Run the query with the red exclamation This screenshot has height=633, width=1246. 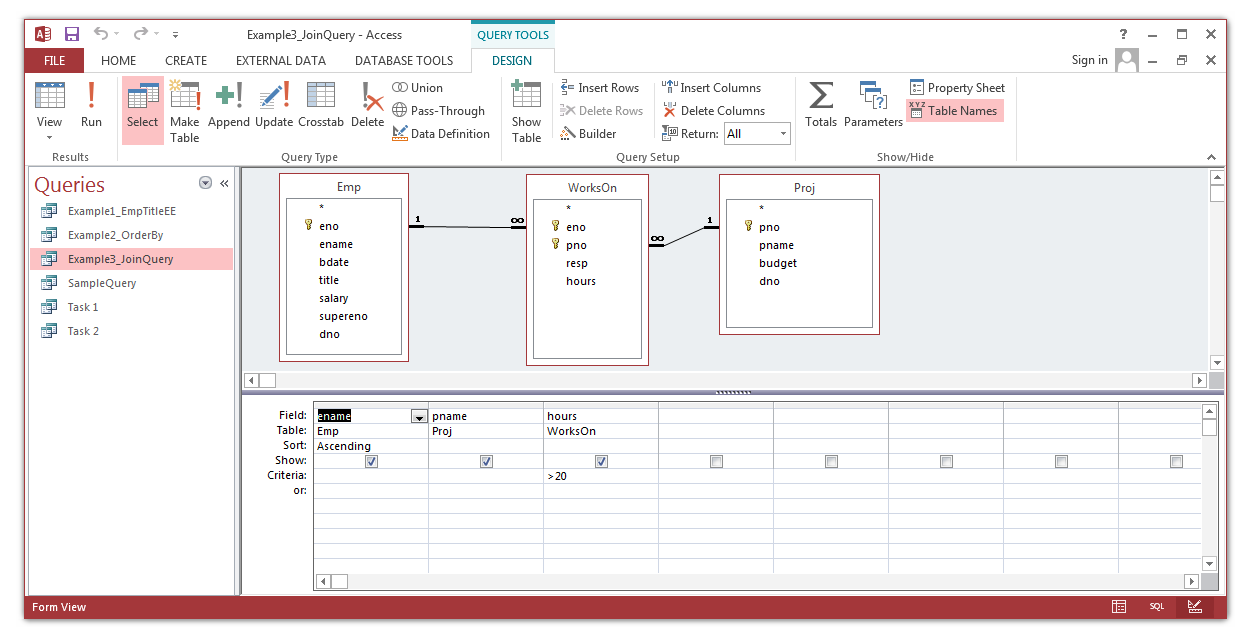(91, 105)
